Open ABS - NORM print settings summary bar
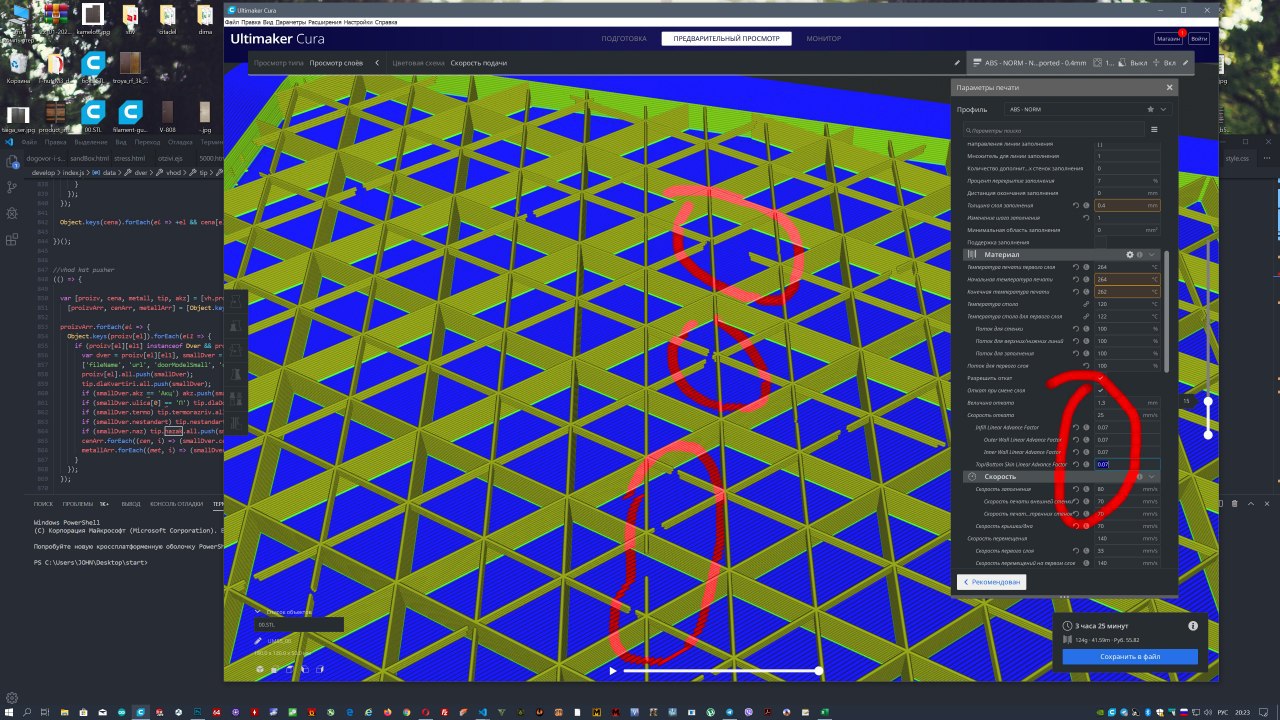Image resolution: width=1280 pixels, height=720 pixels. pyautogui.click(x=1081, y=62)
